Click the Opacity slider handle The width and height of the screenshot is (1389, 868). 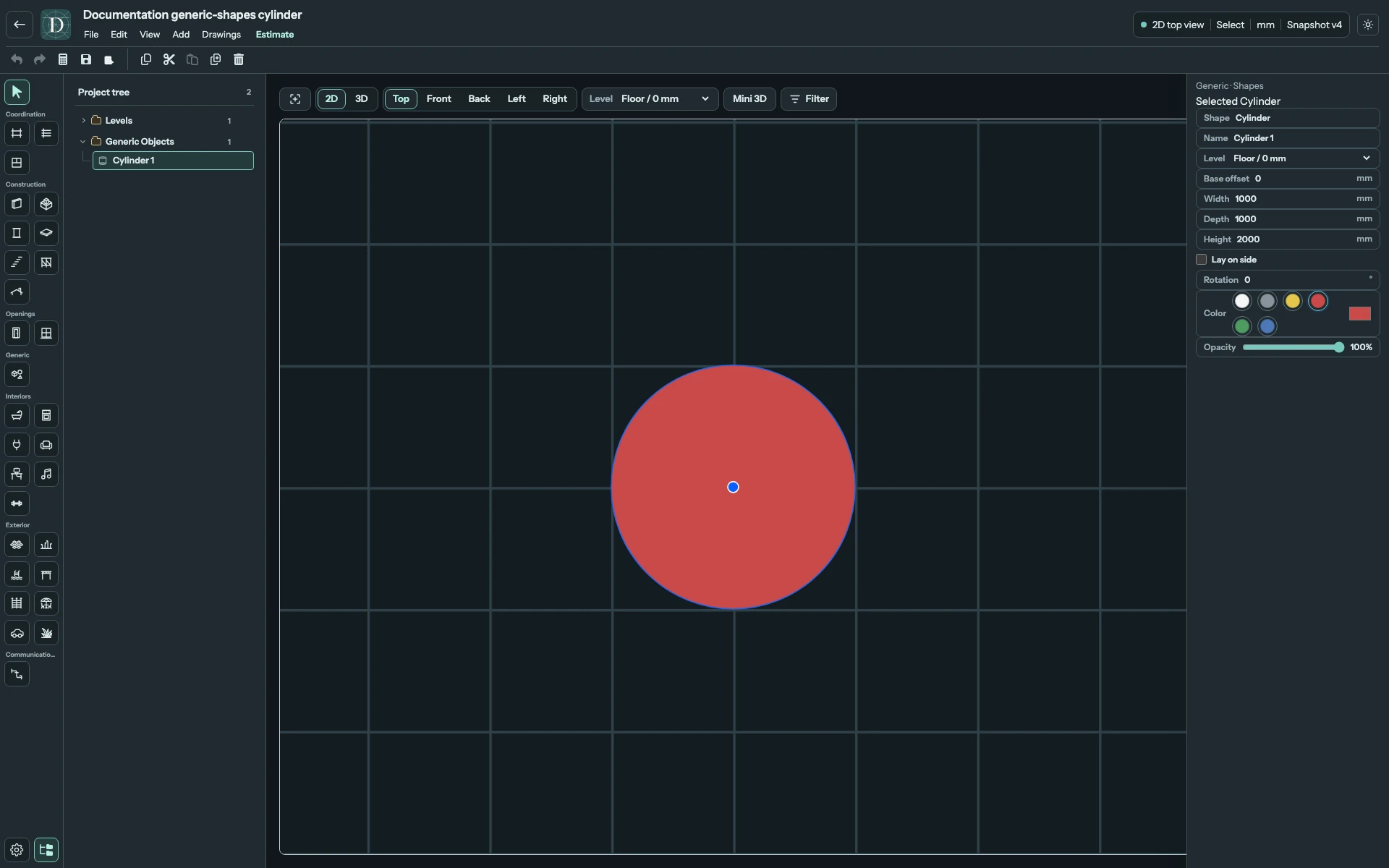coord(1339,348)
